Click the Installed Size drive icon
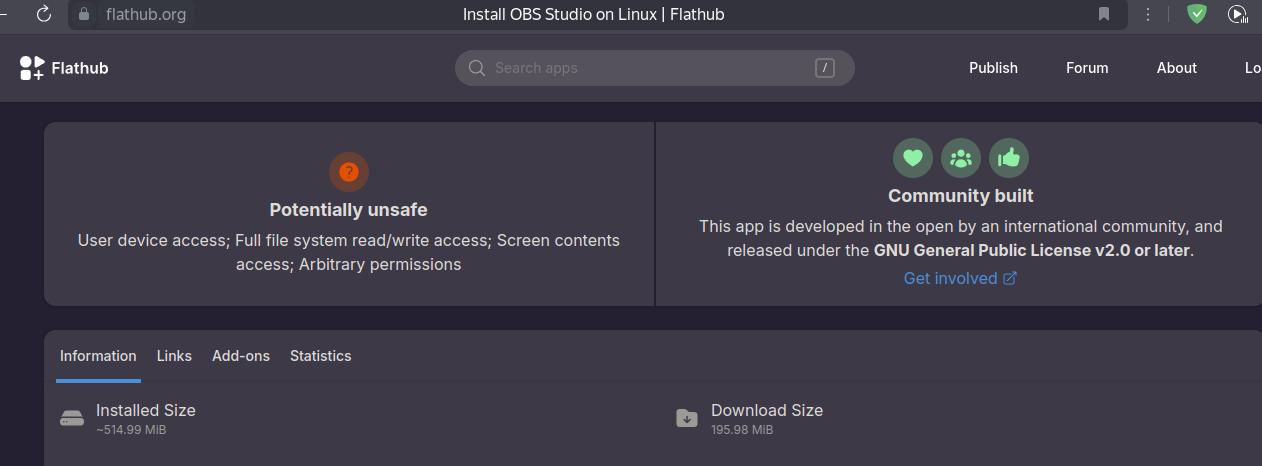This screenshot has width=1262, height=466. (72, 419)
